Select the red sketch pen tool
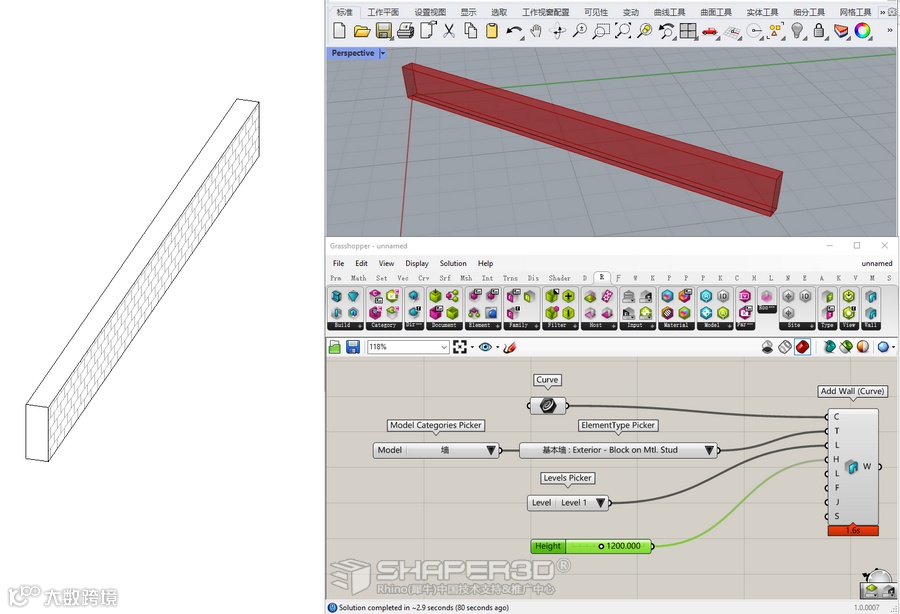 coord(510,347)
